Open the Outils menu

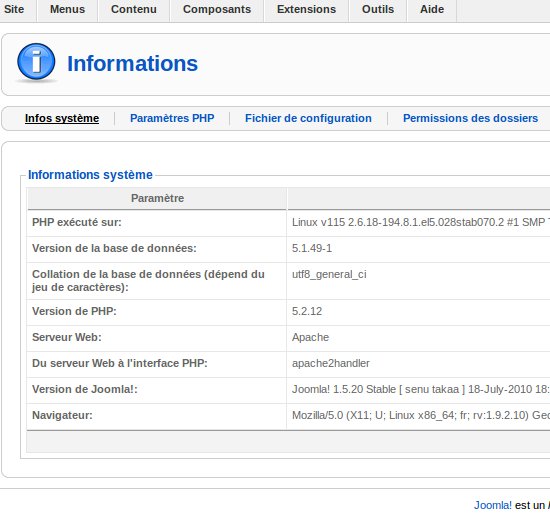[x=378, y=9]
